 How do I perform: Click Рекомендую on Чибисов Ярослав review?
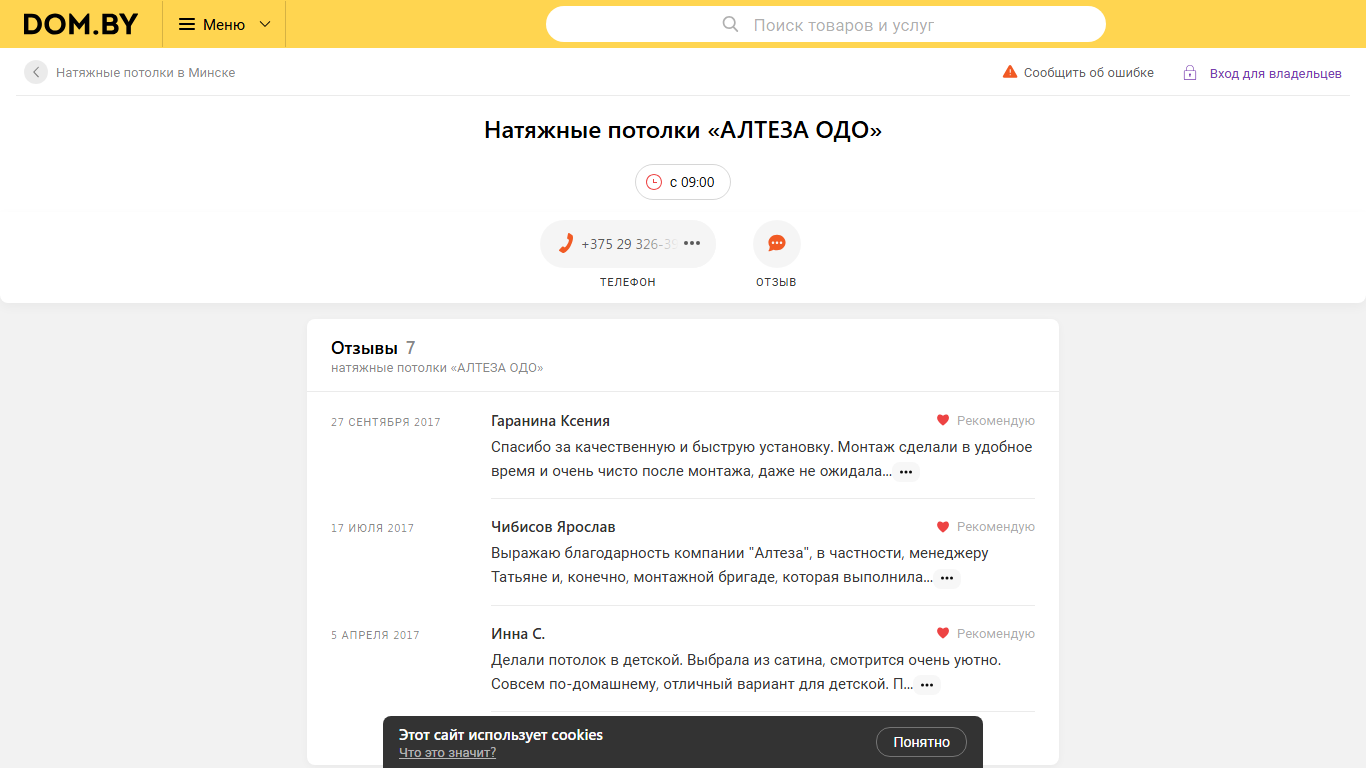pyautogui.click(x=996, y=527)
